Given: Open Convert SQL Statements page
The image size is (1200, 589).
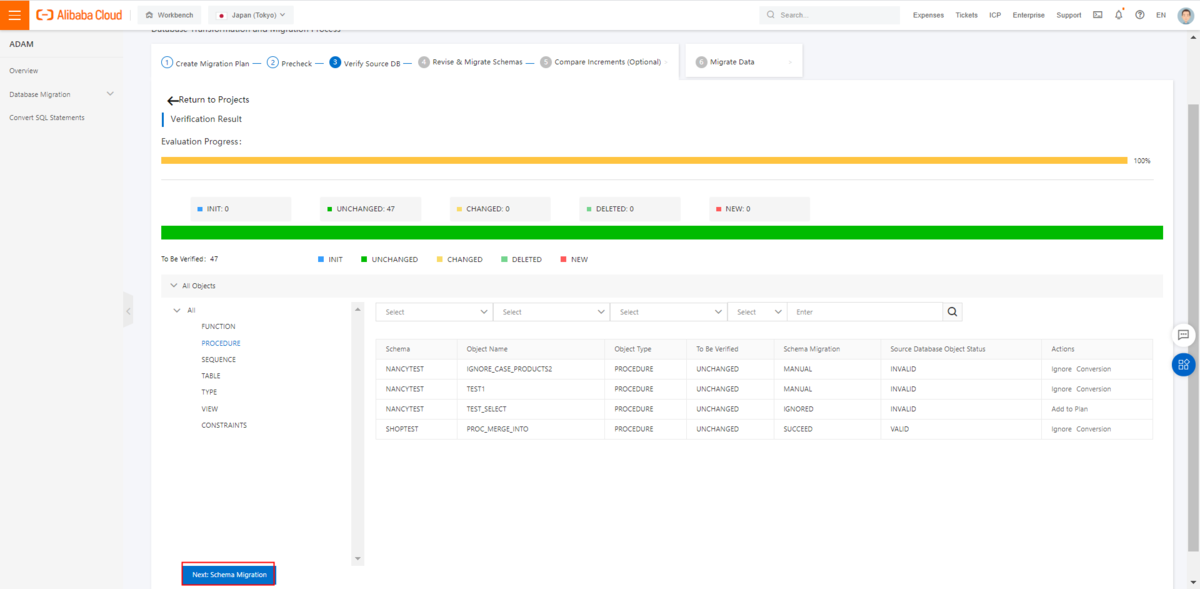Looking at the screenshot, I should click(47, 117).
